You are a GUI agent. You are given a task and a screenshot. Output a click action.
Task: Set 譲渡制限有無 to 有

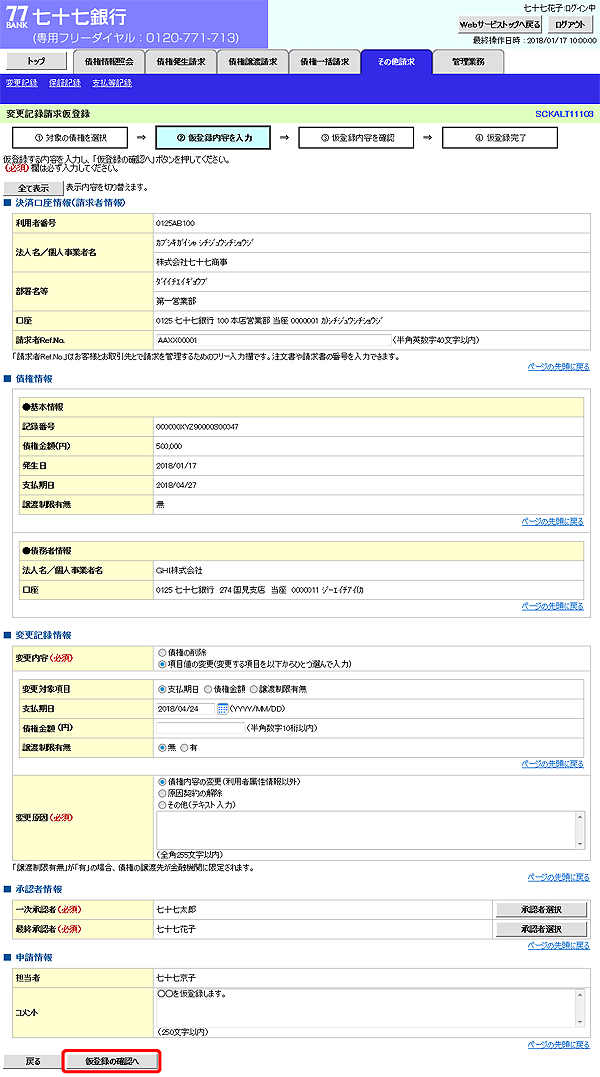point(183,747)
